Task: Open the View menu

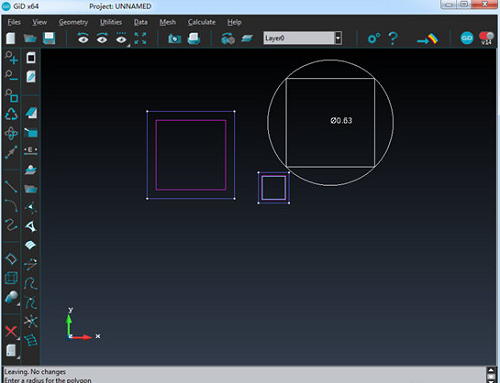Action: point(39,22)
